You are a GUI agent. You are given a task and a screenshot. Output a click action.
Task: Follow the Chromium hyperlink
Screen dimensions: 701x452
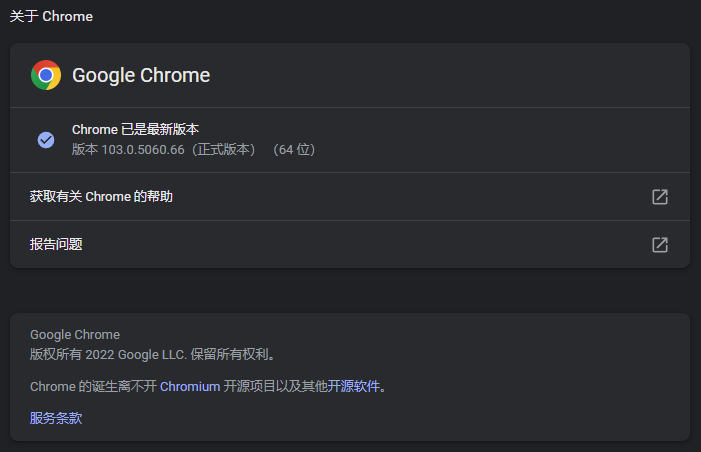pos(190,386)
